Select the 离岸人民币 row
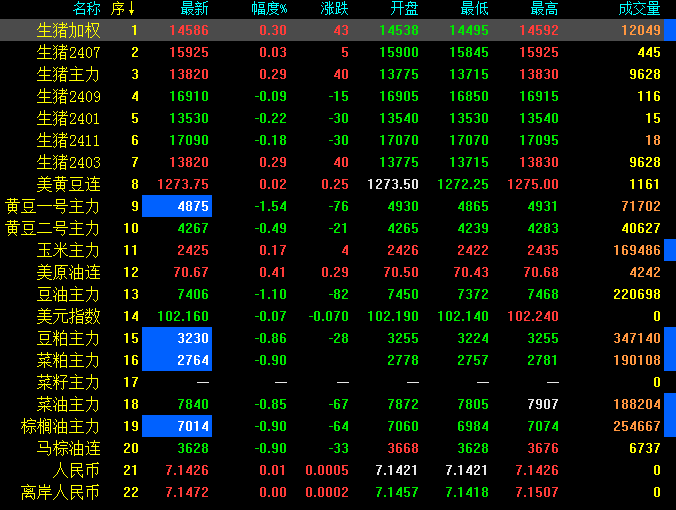Image resolution: width=676 pixels, height=510 pixels. click(338, 492)
